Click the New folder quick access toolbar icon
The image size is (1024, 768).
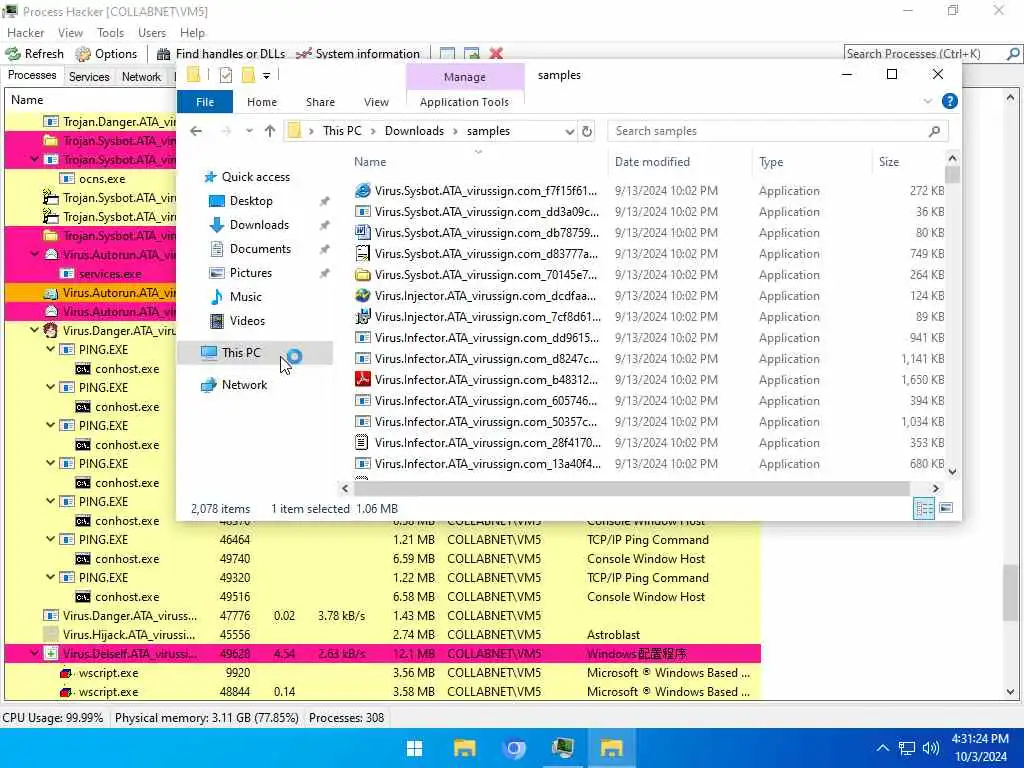248,76
